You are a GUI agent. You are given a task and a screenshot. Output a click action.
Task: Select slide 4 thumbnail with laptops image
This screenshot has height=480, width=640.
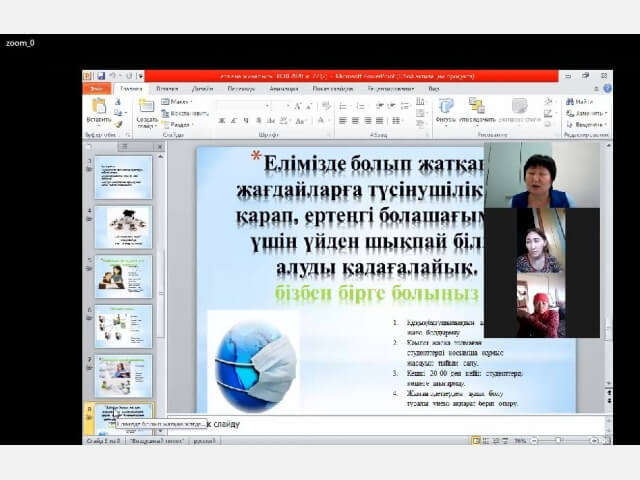tap(123, 227)
